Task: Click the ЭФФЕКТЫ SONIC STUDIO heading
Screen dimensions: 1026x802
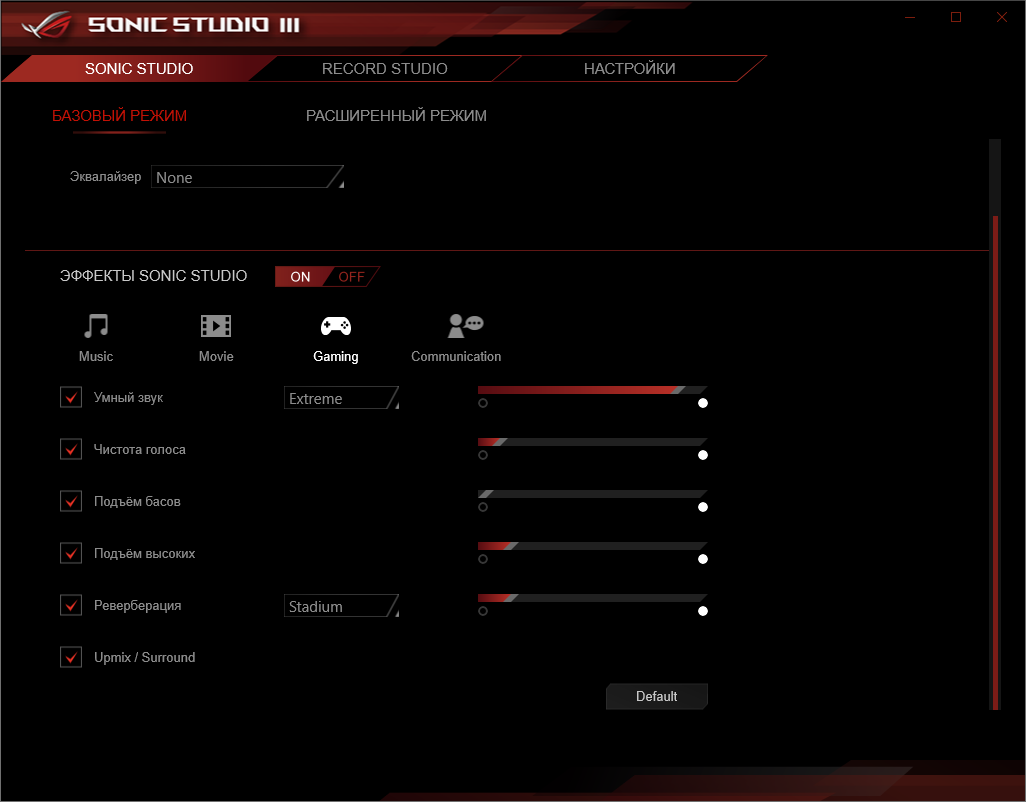Action: [x=154, y=276]
